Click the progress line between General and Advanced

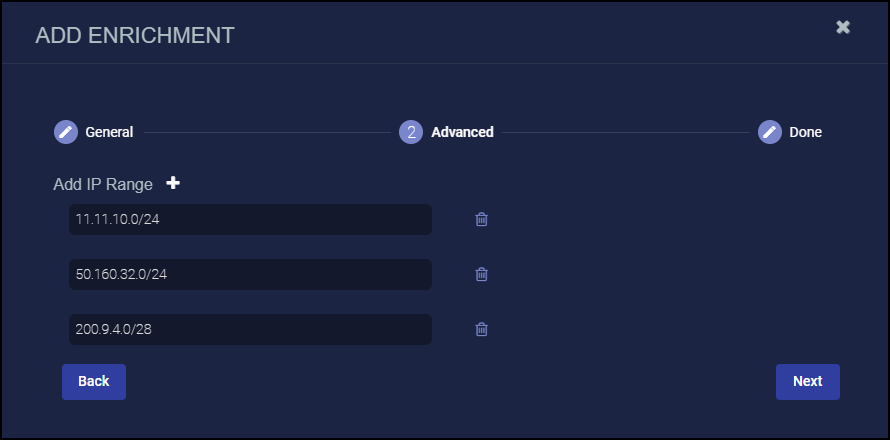point(265,132)
